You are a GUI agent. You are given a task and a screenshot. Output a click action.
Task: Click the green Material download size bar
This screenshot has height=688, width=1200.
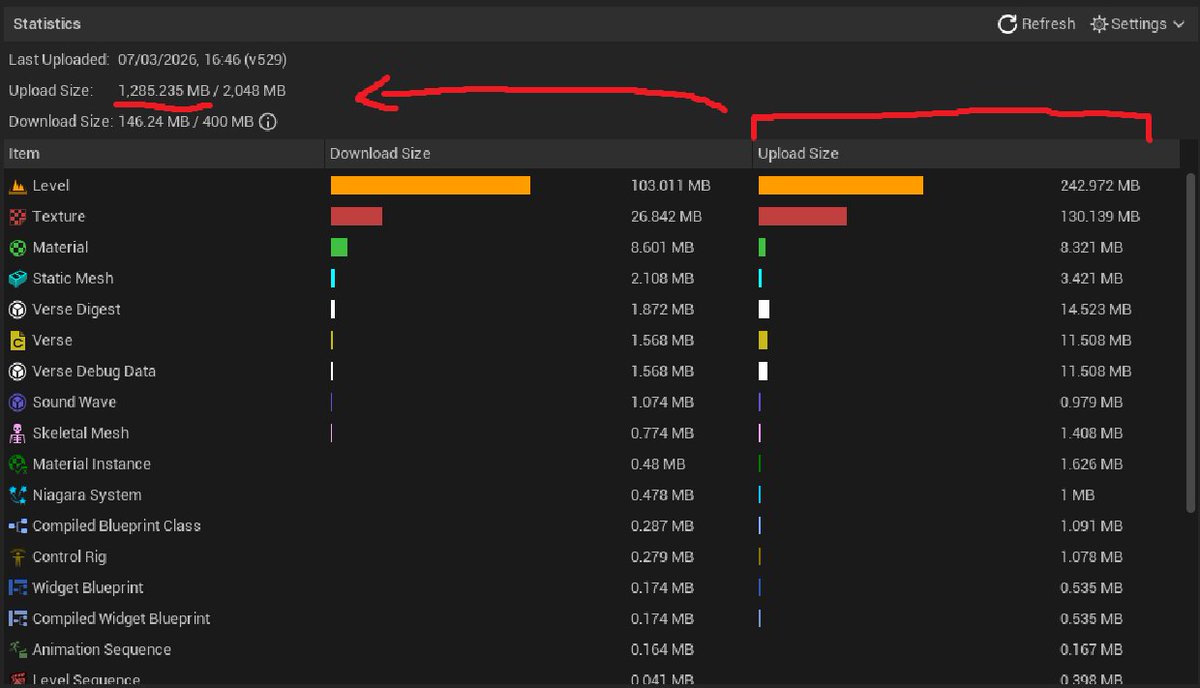[339, 248]
